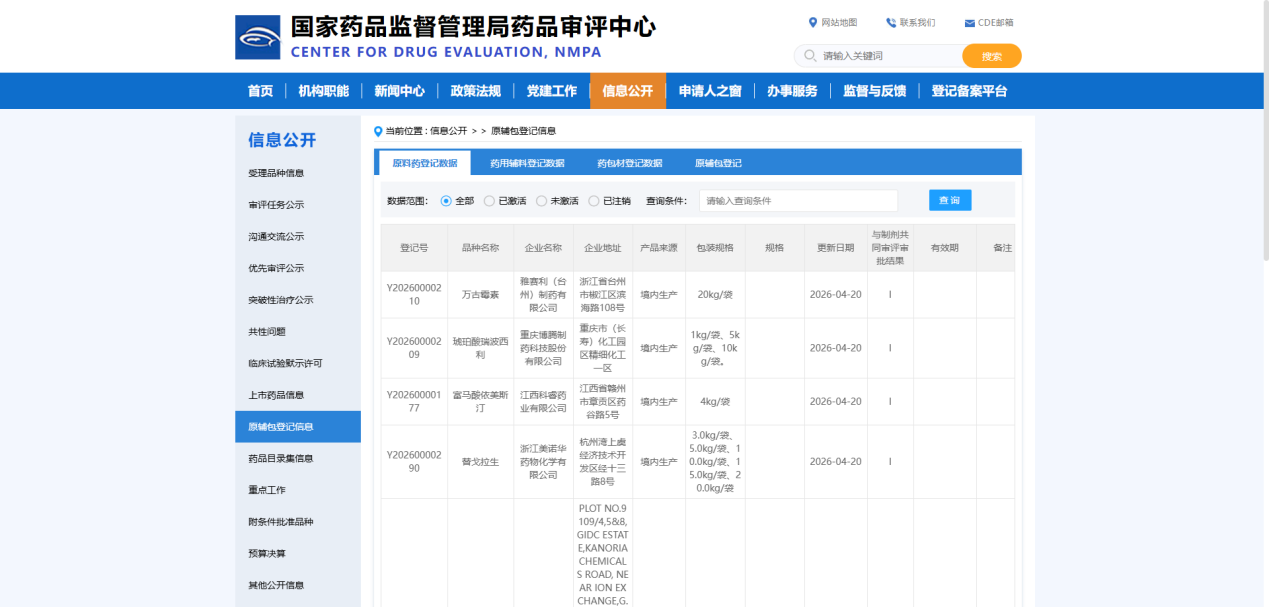
Task: Open the 首页 menu item
Action: point(260,91)
